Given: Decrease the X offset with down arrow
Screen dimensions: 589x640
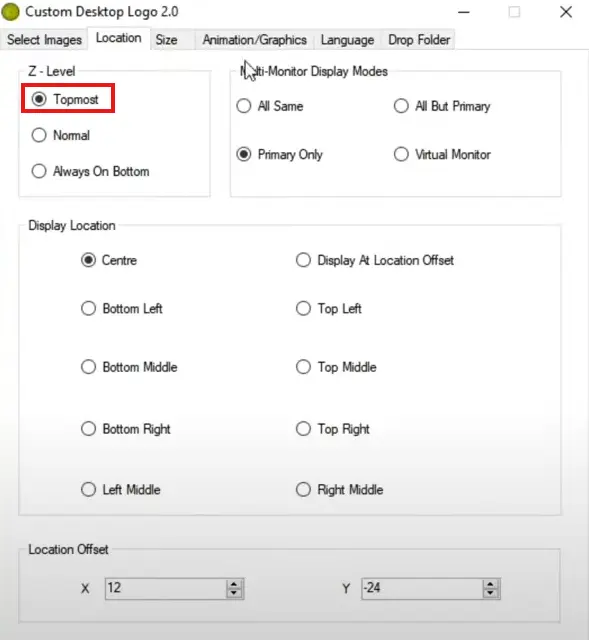Looking at the screenshot, I should click(234, 593).
